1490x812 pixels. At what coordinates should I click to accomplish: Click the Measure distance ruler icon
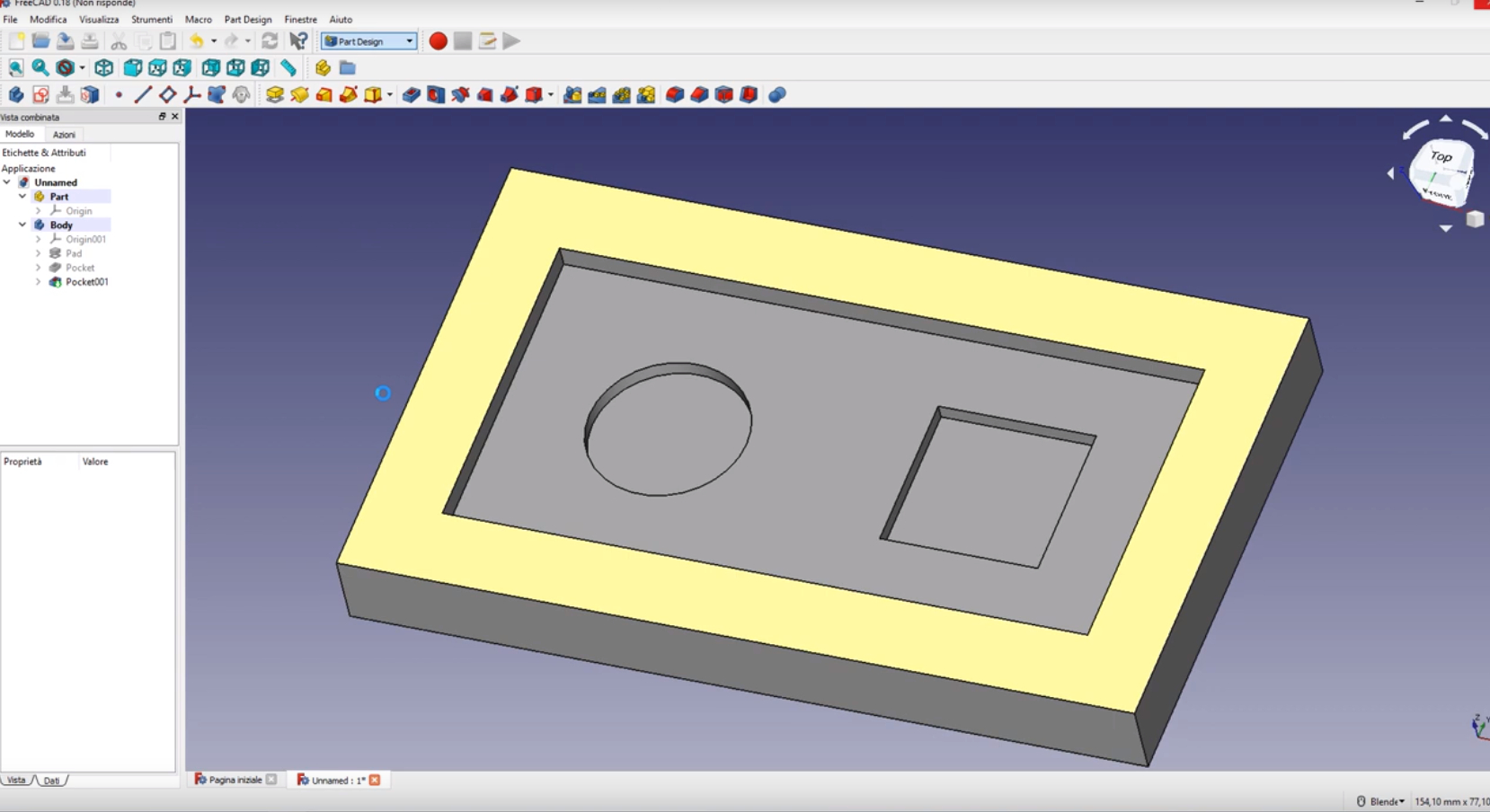288,68
